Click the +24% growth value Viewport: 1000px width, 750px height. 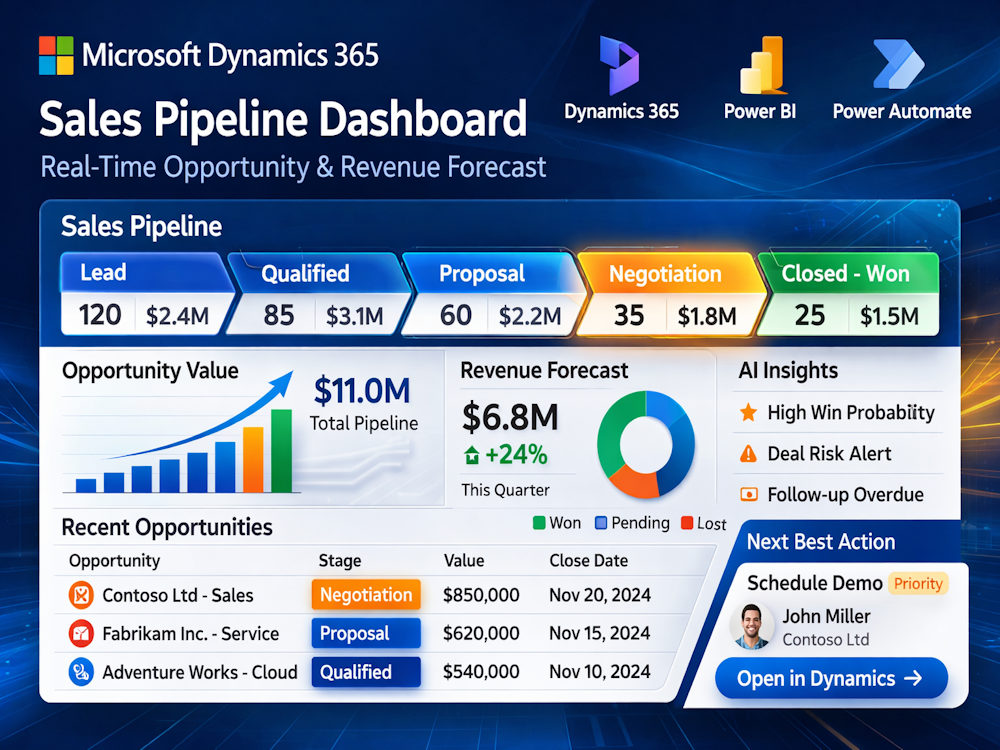click(x=516, y=455)
